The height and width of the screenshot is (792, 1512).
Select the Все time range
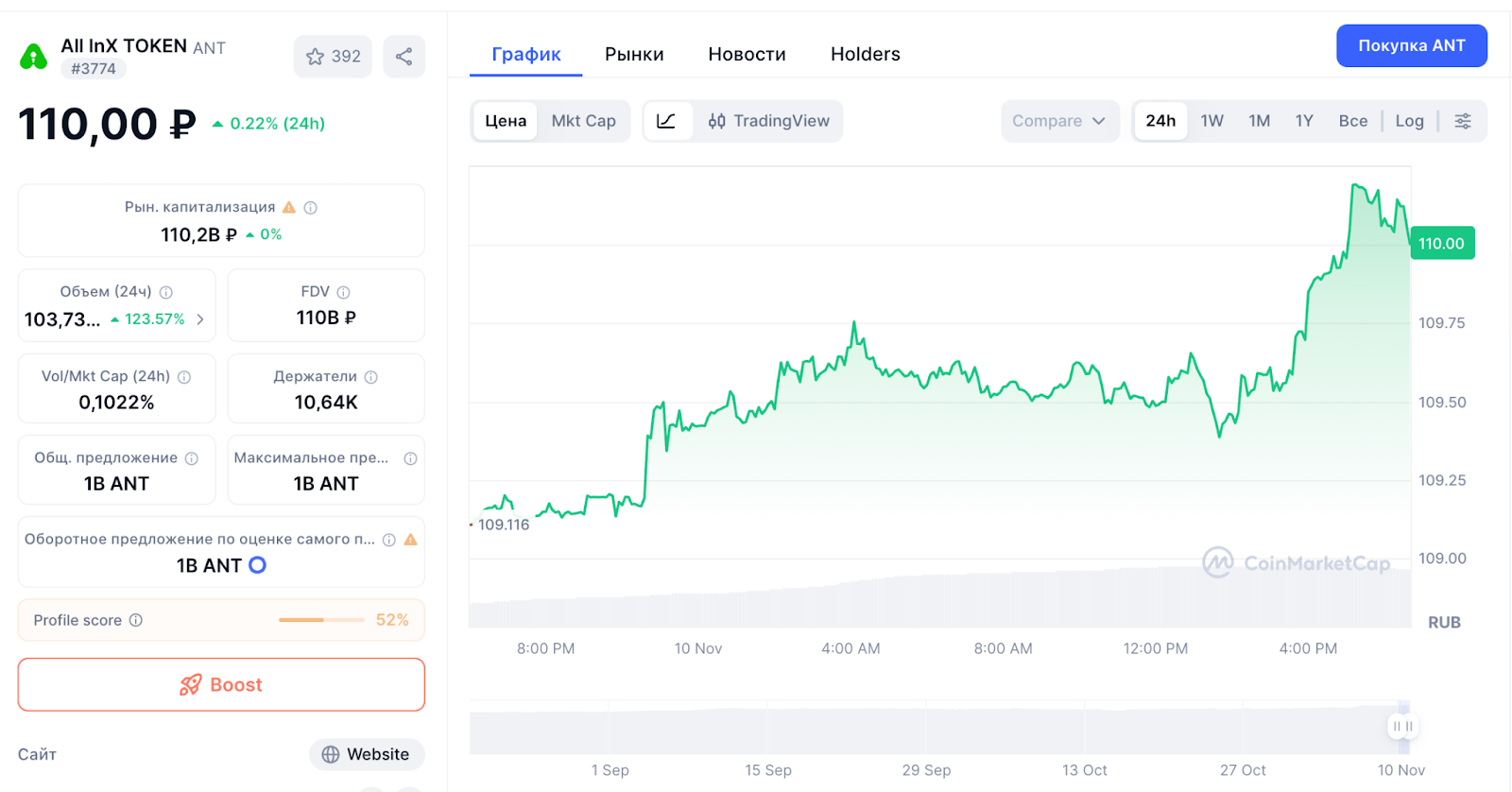pyautogui.click(x=1353, y=121)
